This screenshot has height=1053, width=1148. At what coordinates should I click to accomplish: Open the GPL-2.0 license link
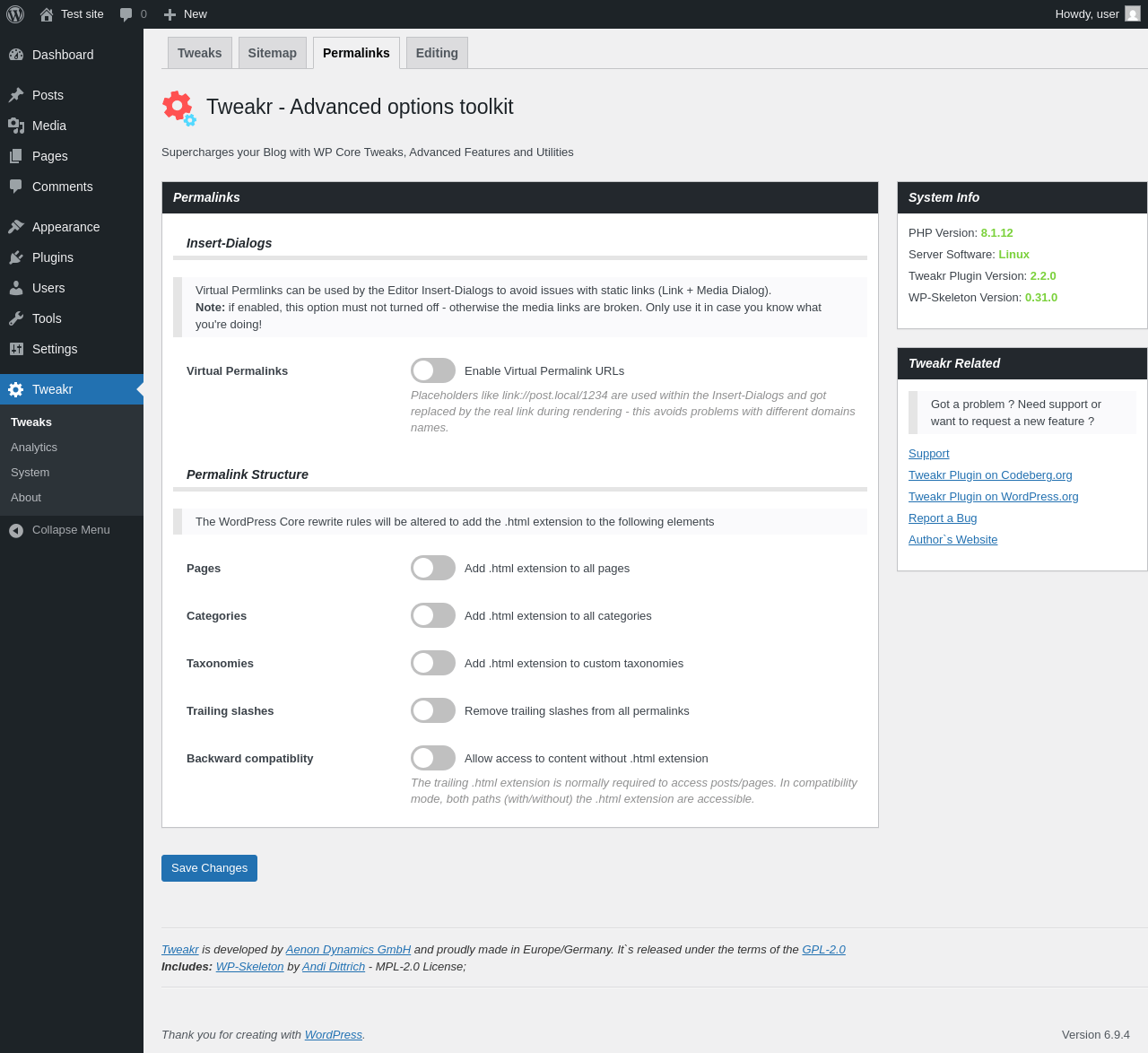823,950
